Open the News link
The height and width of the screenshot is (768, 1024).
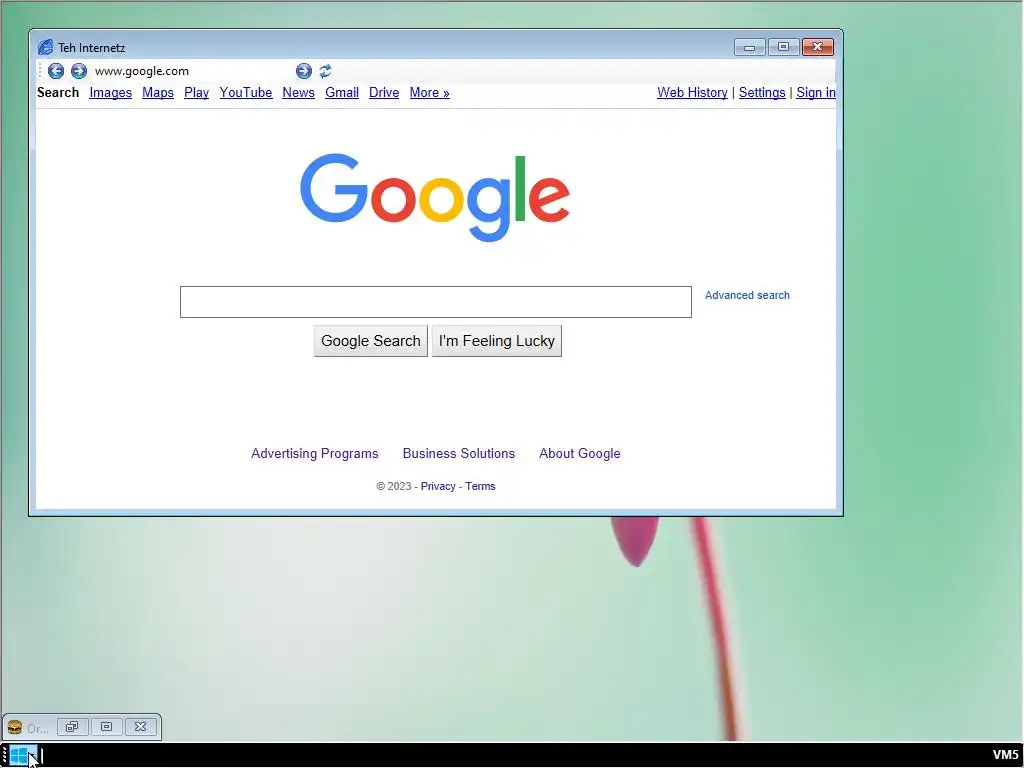point(298,93)
